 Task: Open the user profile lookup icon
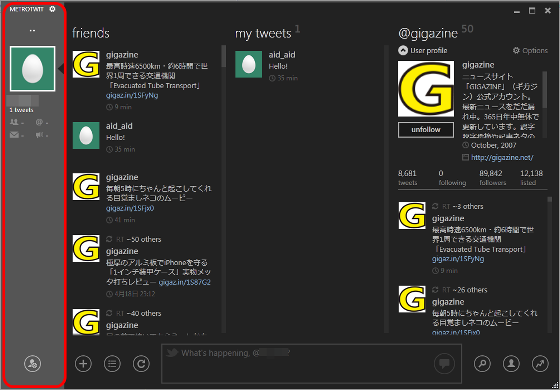click(x=511, y=364)
